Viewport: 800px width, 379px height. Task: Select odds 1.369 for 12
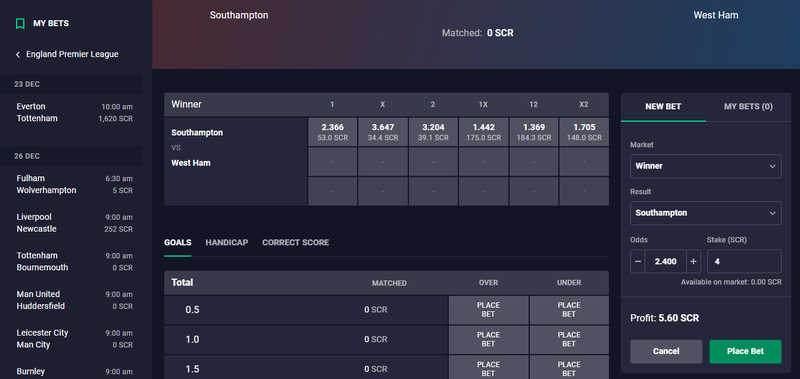point(534,132)
